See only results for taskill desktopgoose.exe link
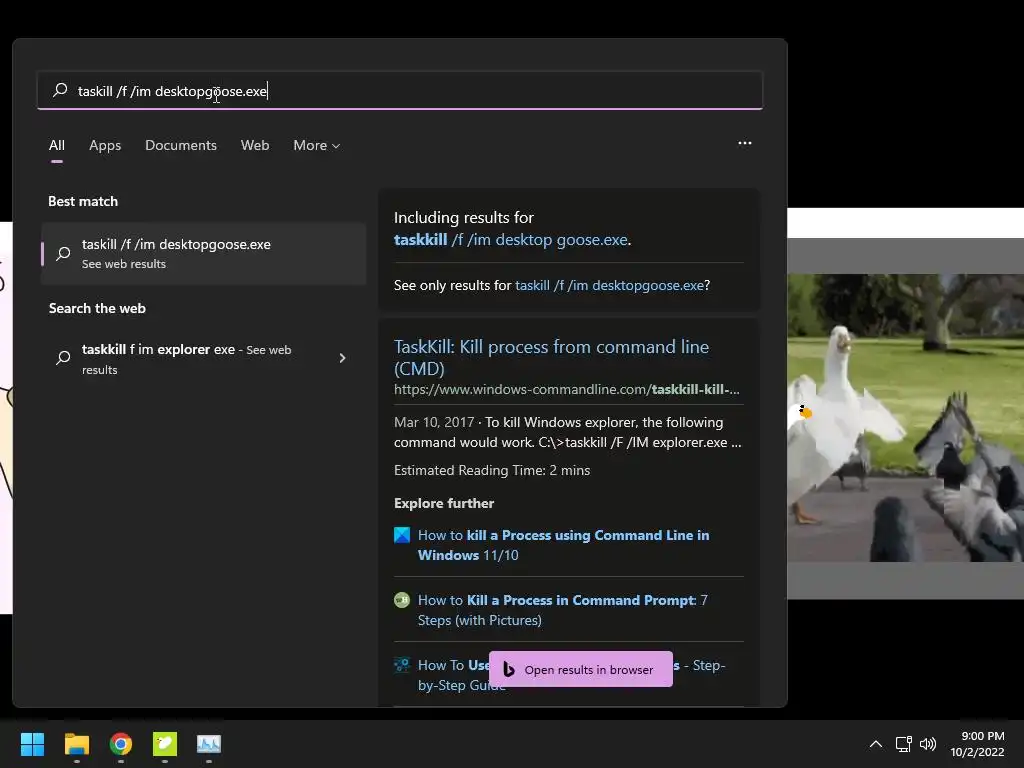The height and width of the screenshot is (768, 1024). (609, 285)
